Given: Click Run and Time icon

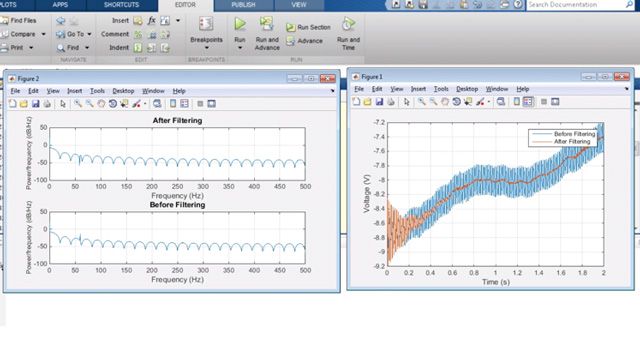Looking at the screenshot, I should [348, 24].
